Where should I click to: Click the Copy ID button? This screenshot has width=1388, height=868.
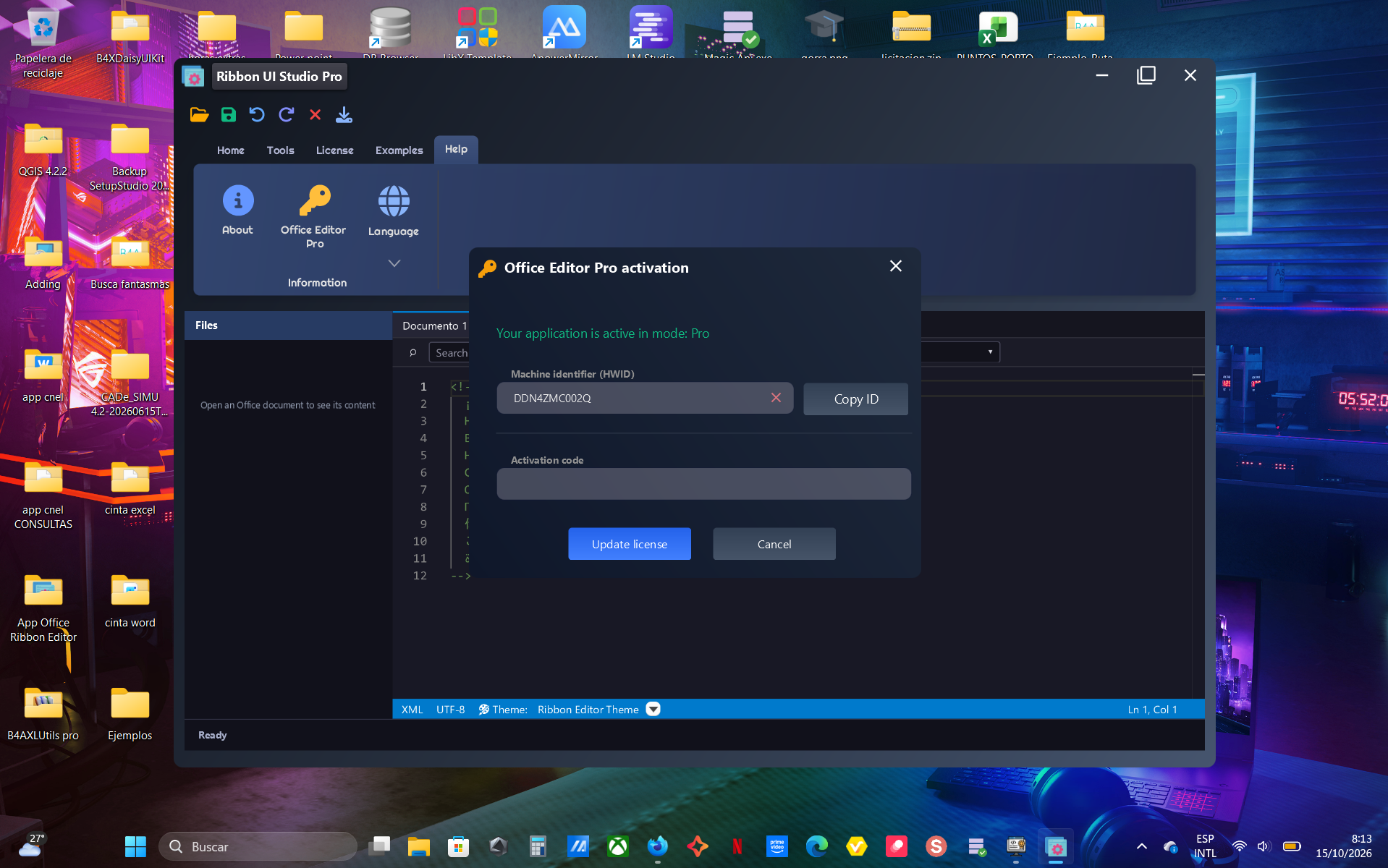point(856,399)
